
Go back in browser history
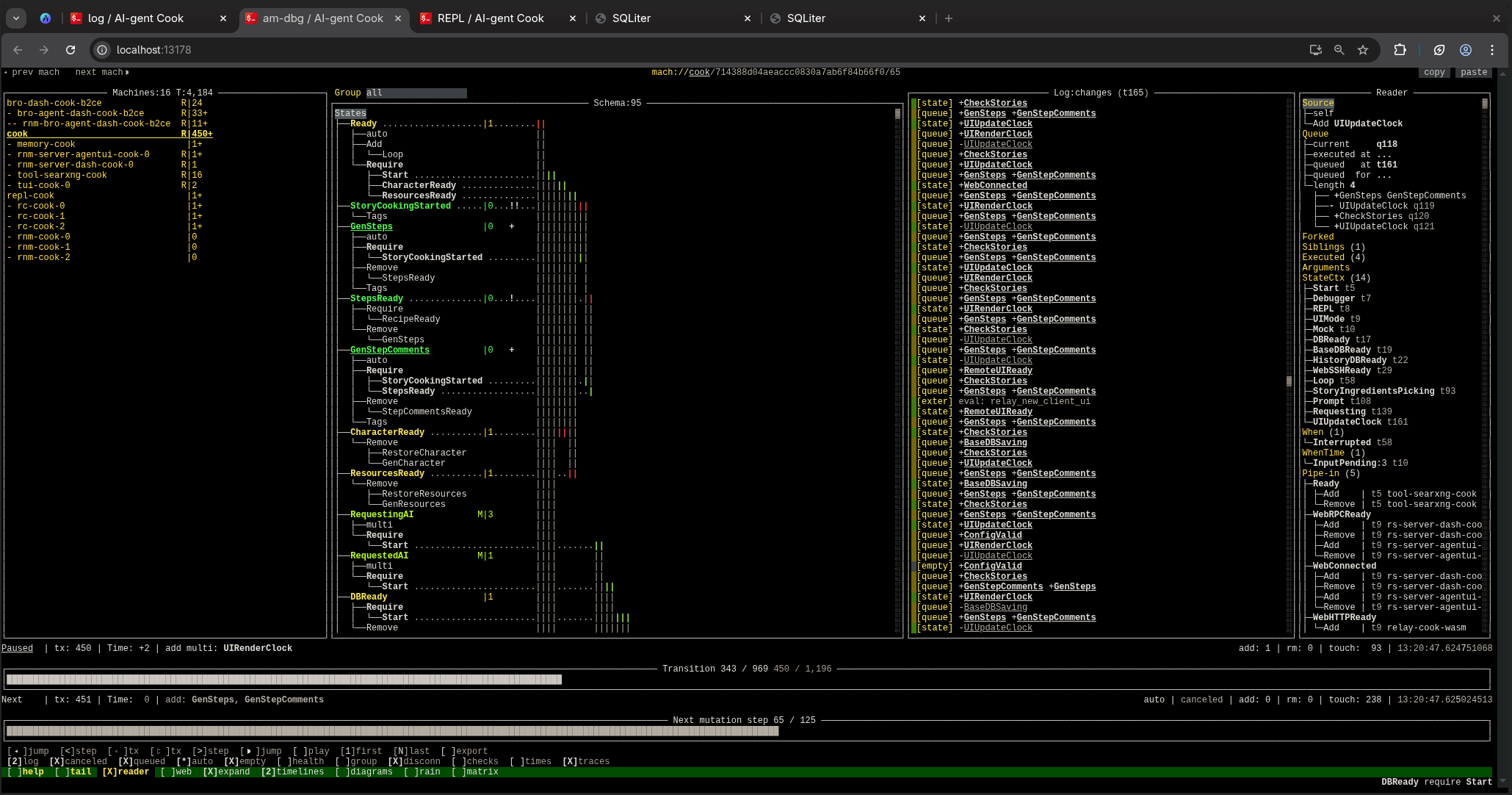[x=18, y=50]
